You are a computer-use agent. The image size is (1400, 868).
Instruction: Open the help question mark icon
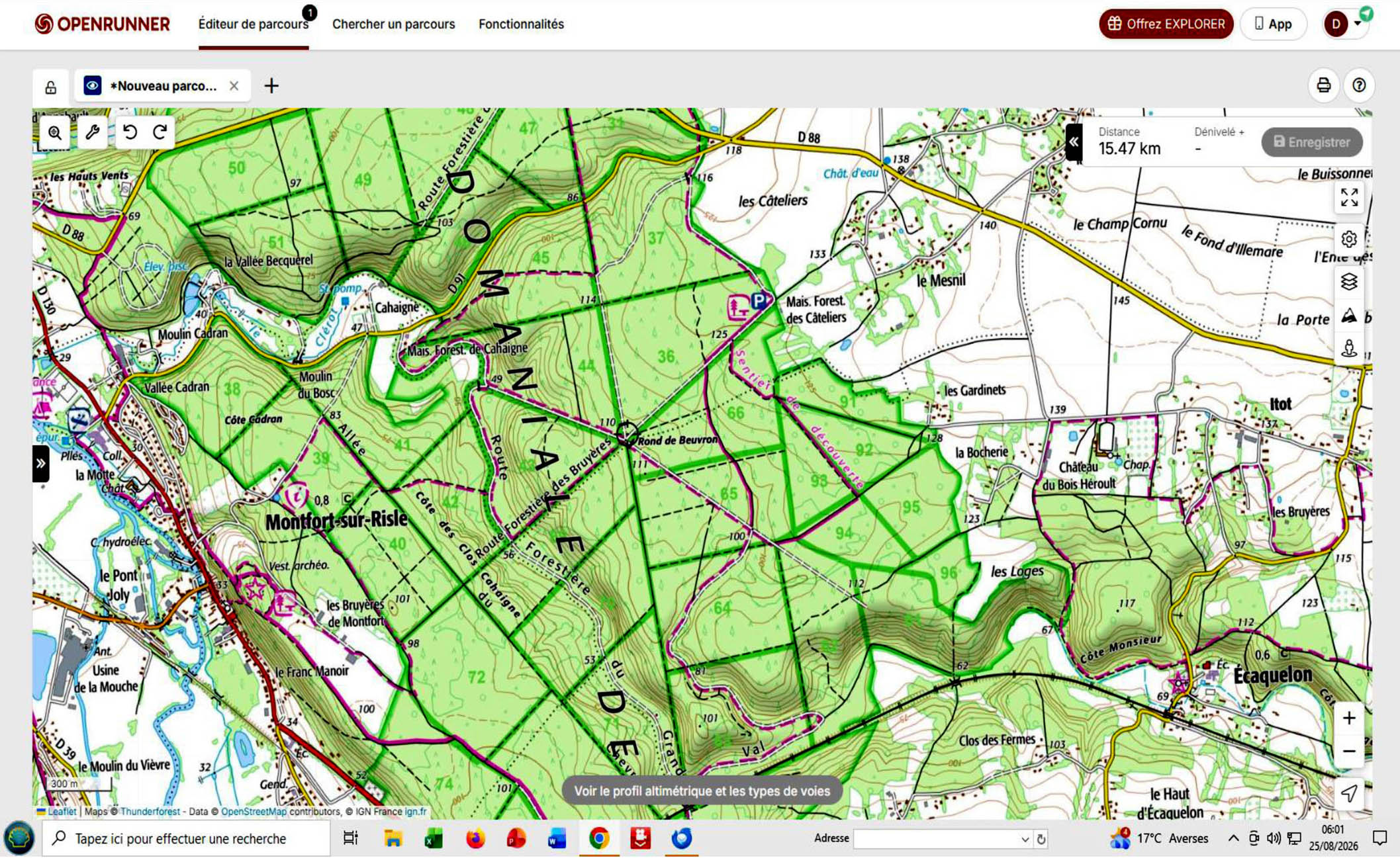[x=1359, y=85]
